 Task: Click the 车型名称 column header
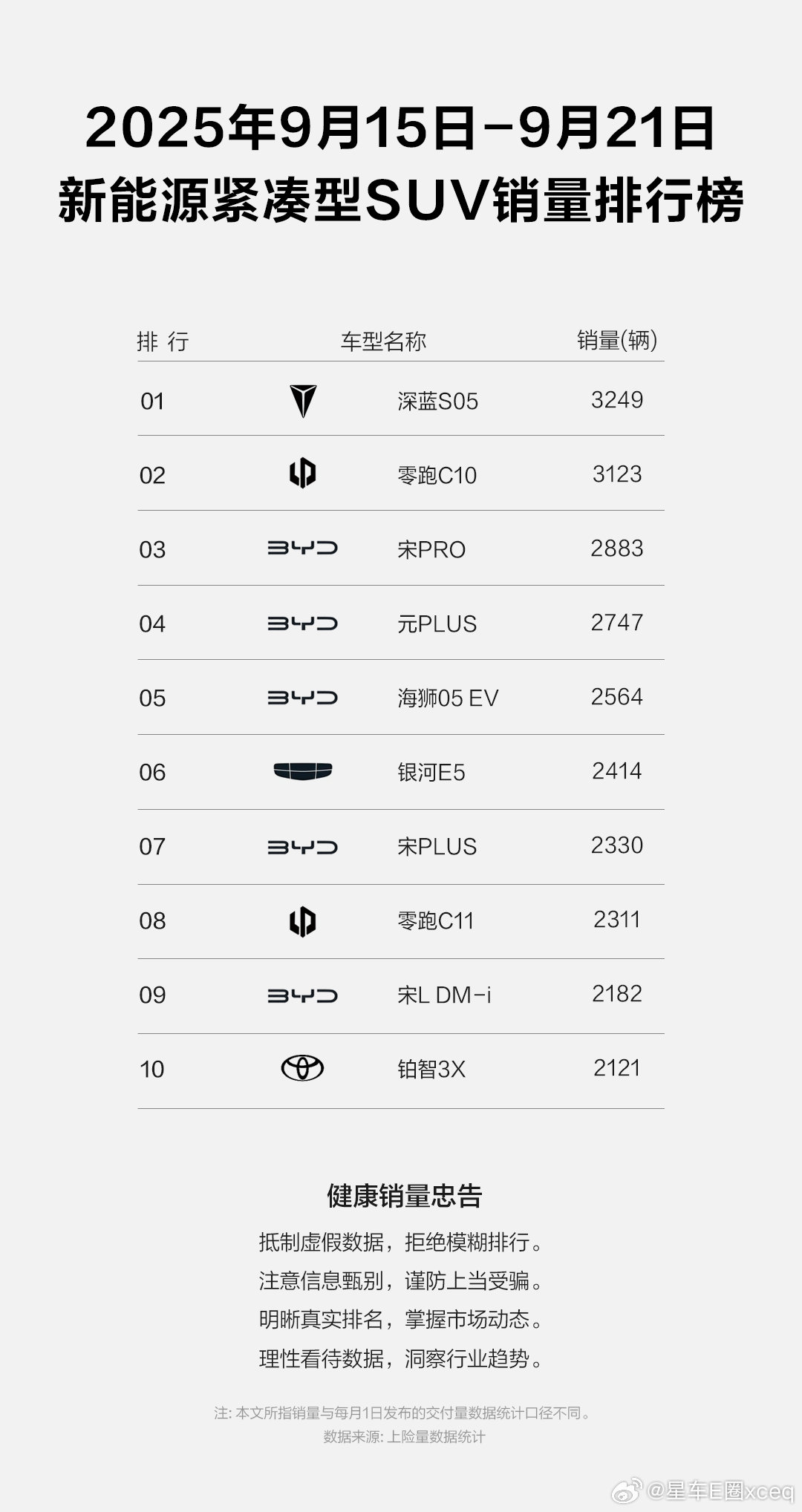383,341
